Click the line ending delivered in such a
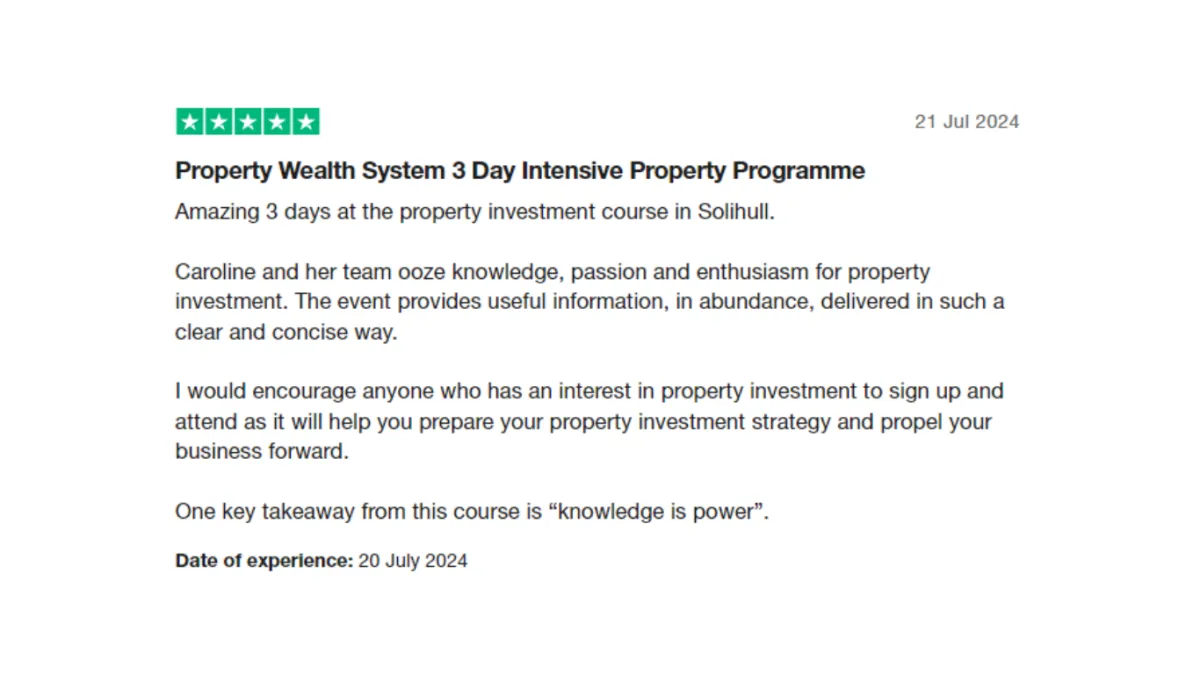The width and height of the screenshot is (1200, 674). (x=589, y=302)
